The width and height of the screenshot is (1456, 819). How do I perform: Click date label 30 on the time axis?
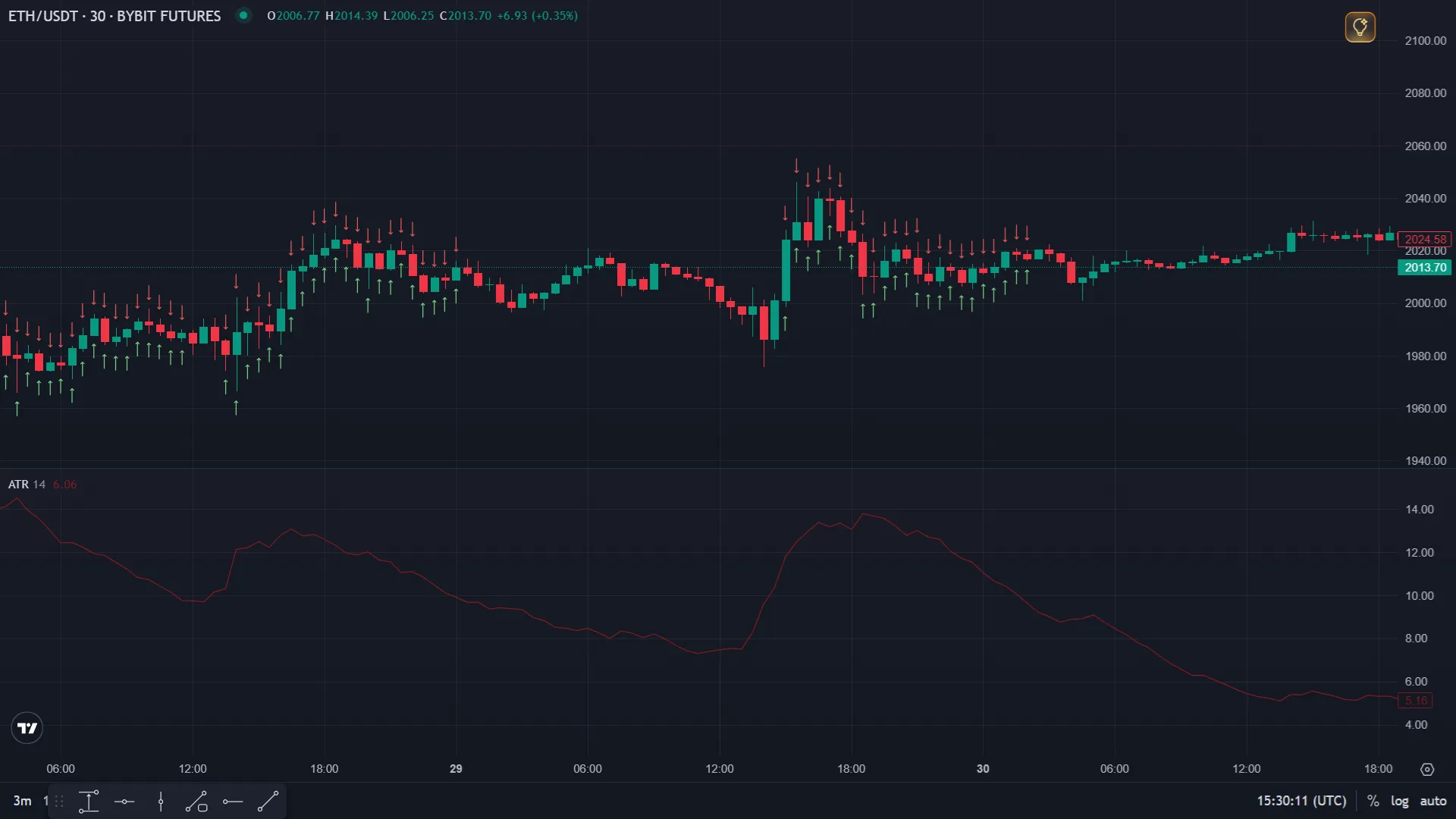(x=983, y=769)
